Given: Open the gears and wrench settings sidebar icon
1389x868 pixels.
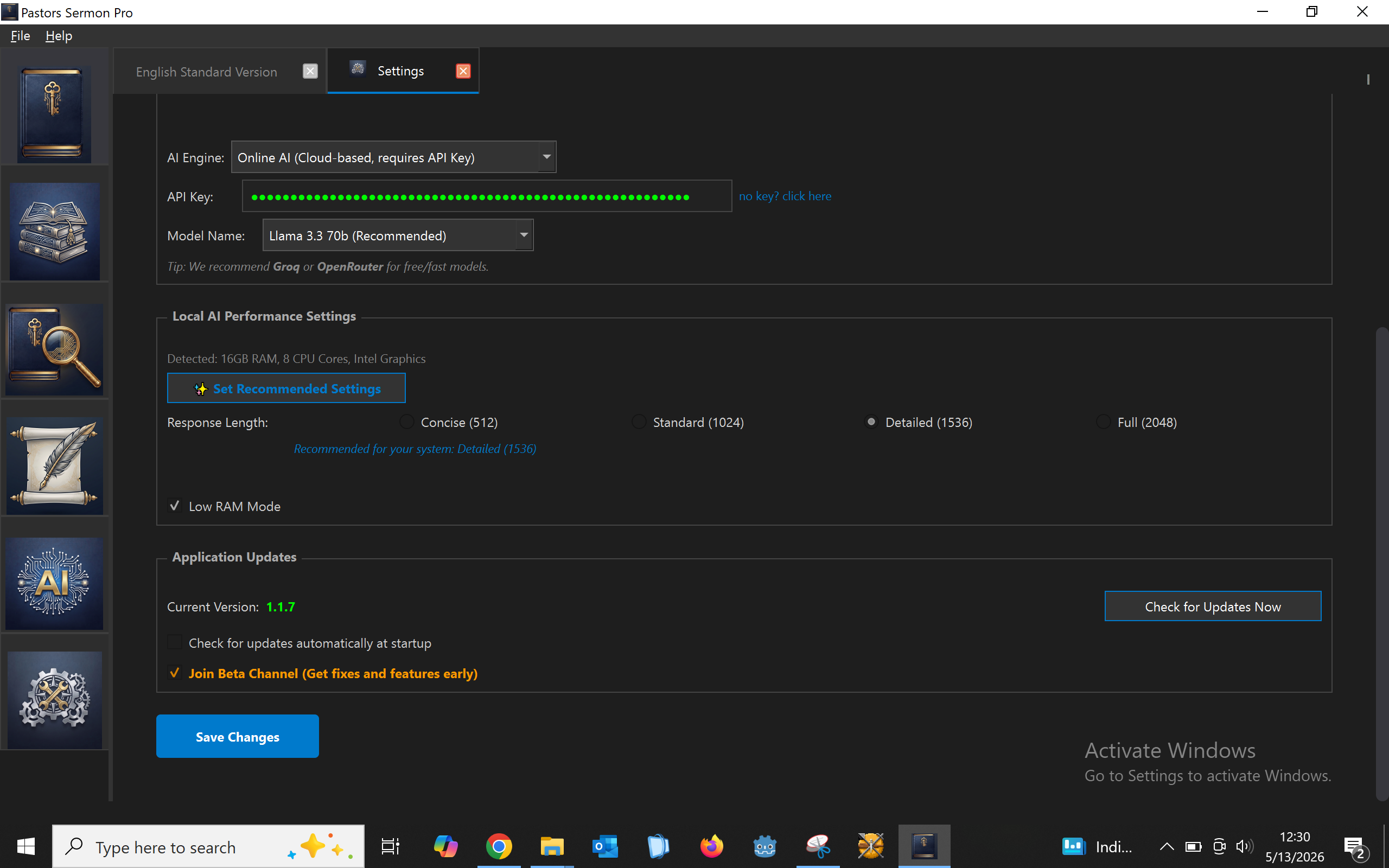Looking at the screenshot, I should click(54, 700).
